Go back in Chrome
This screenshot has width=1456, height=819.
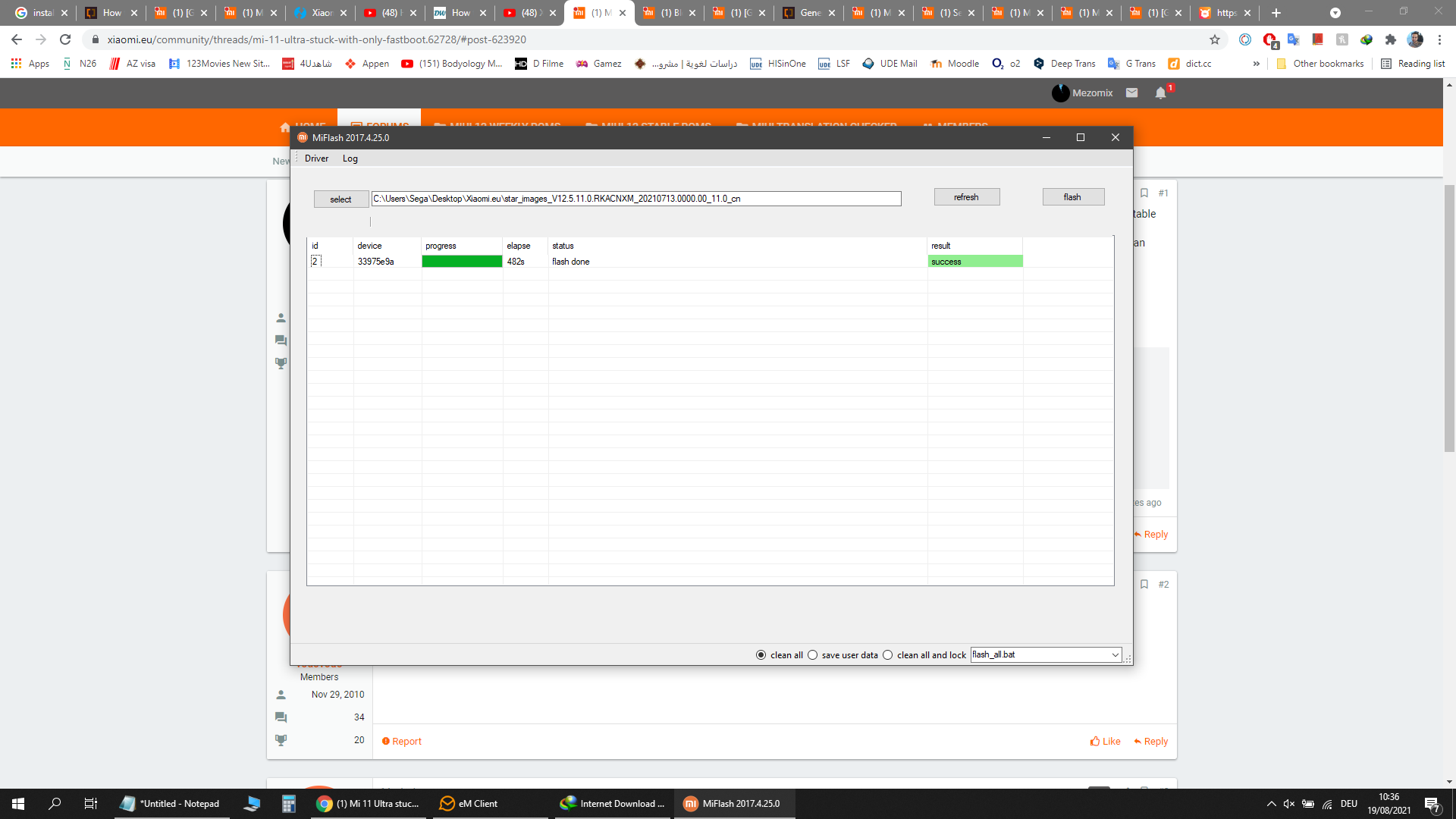click(17, 39)
